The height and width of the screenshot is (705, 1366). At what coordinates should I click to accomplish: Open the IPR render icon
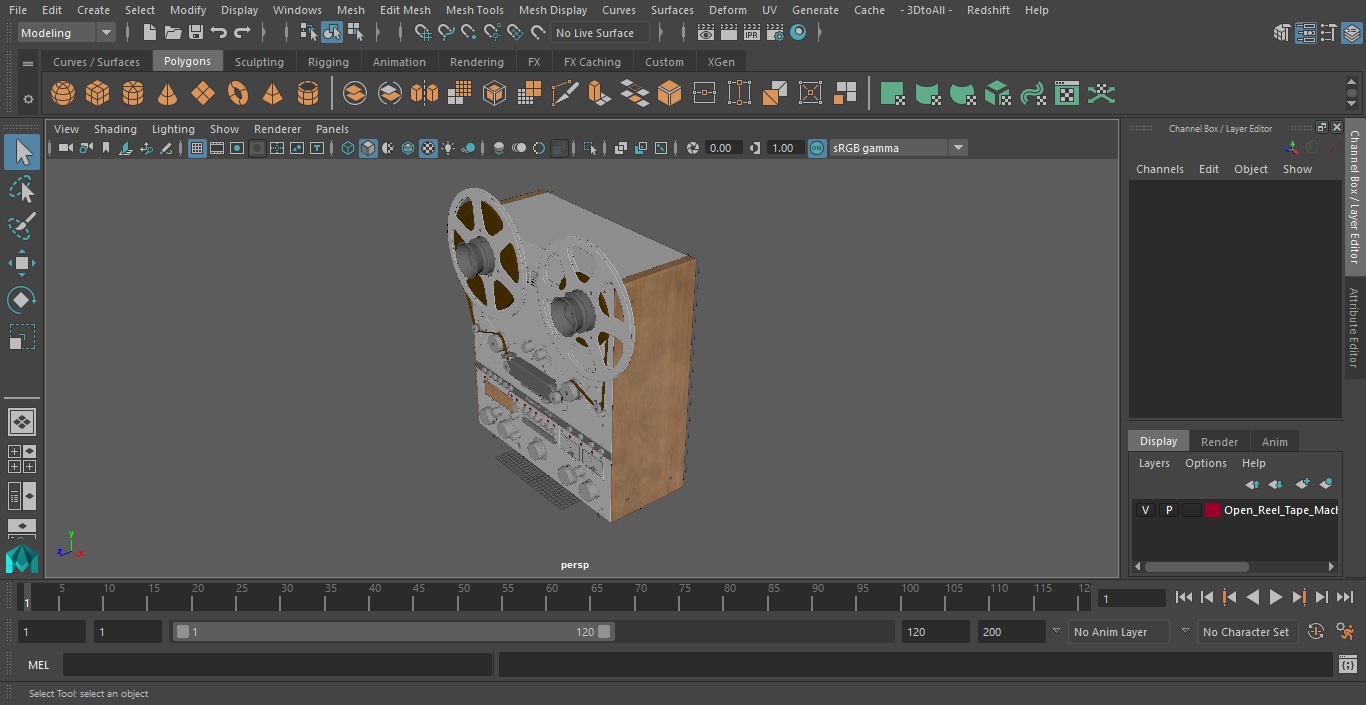click(751, 33)
